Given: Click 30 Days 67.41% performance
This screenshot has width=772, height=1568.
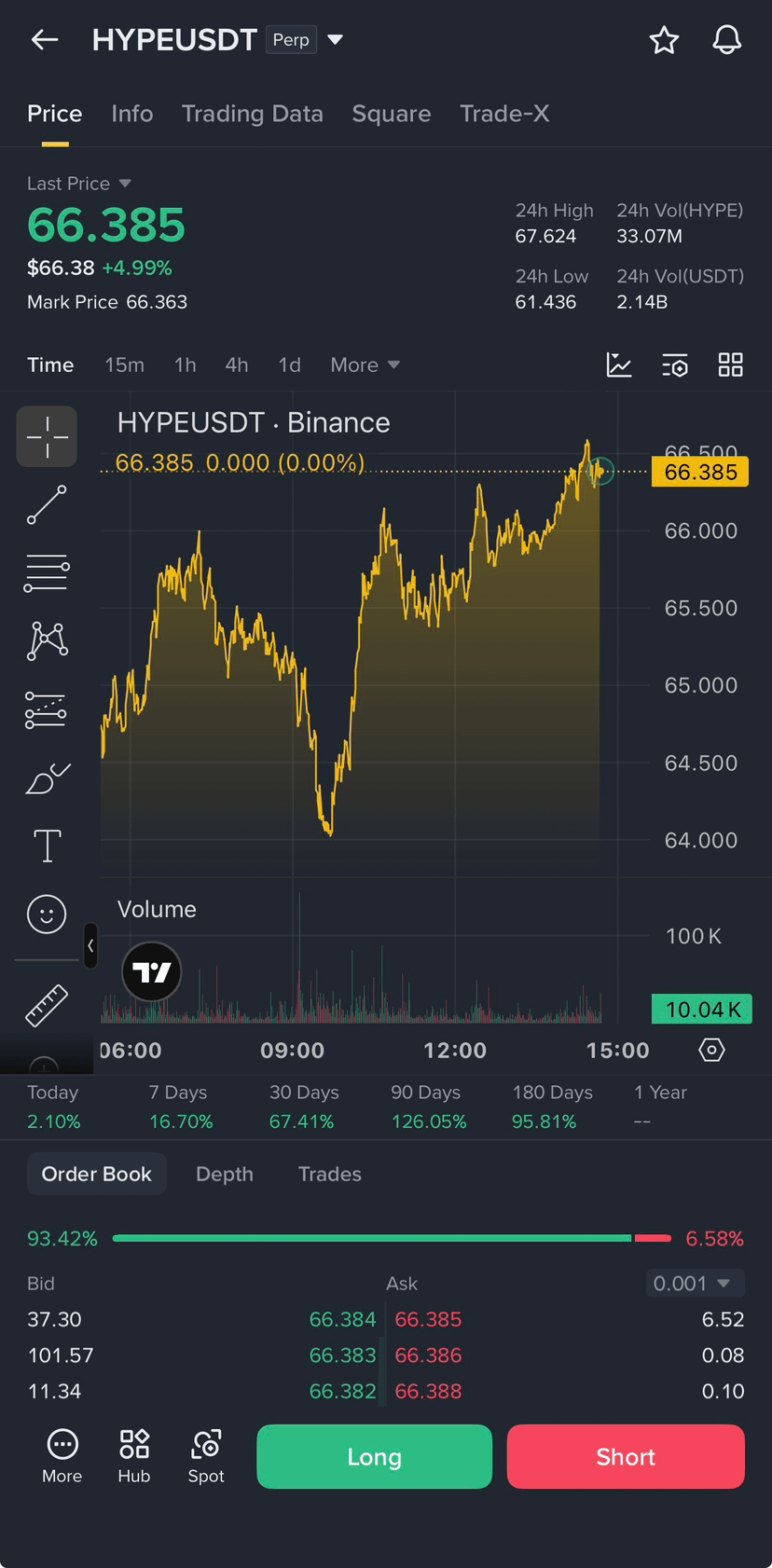Looking at the screenshot, I should click(304, 1107).
